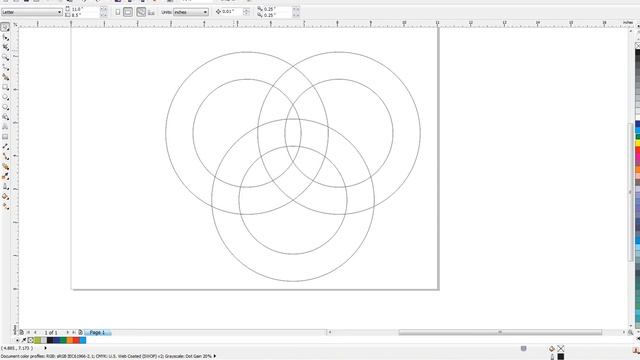Image resolution: width=640 pixels, height=360 pixels.
Task: Select the Rectangle tool
Action: coord(5,87)
